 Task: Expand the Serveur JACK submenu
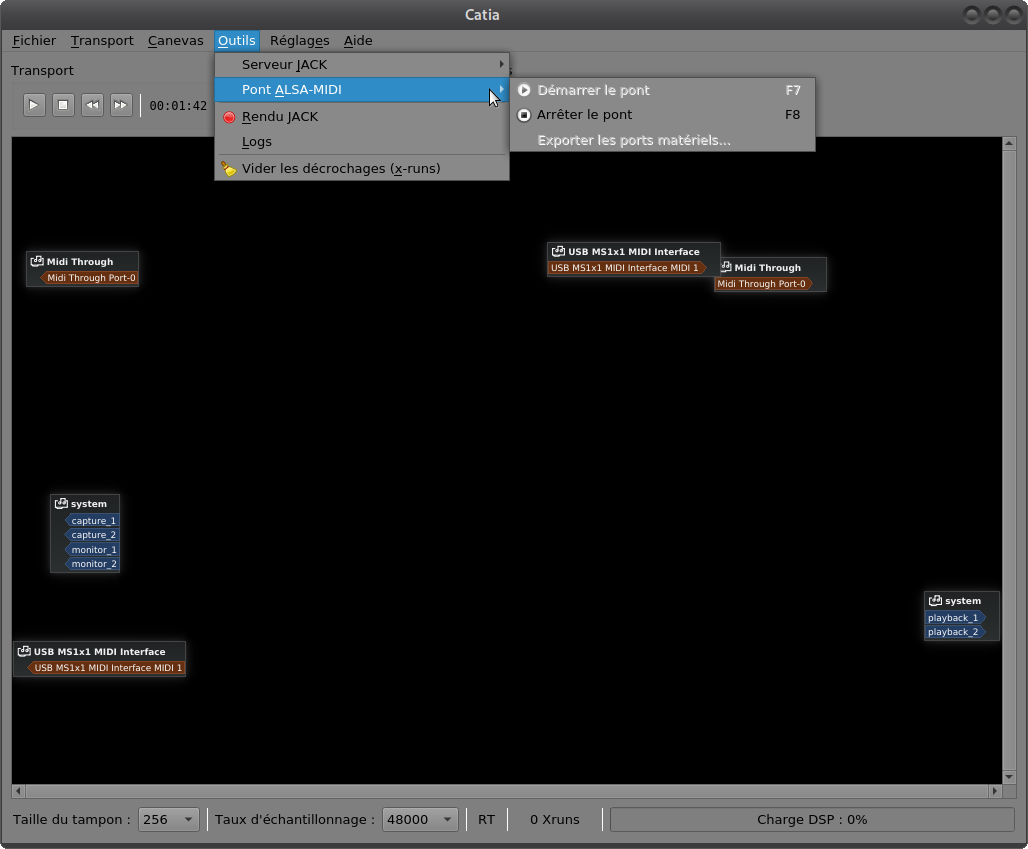pyautogui.click(x=362, y=65)
